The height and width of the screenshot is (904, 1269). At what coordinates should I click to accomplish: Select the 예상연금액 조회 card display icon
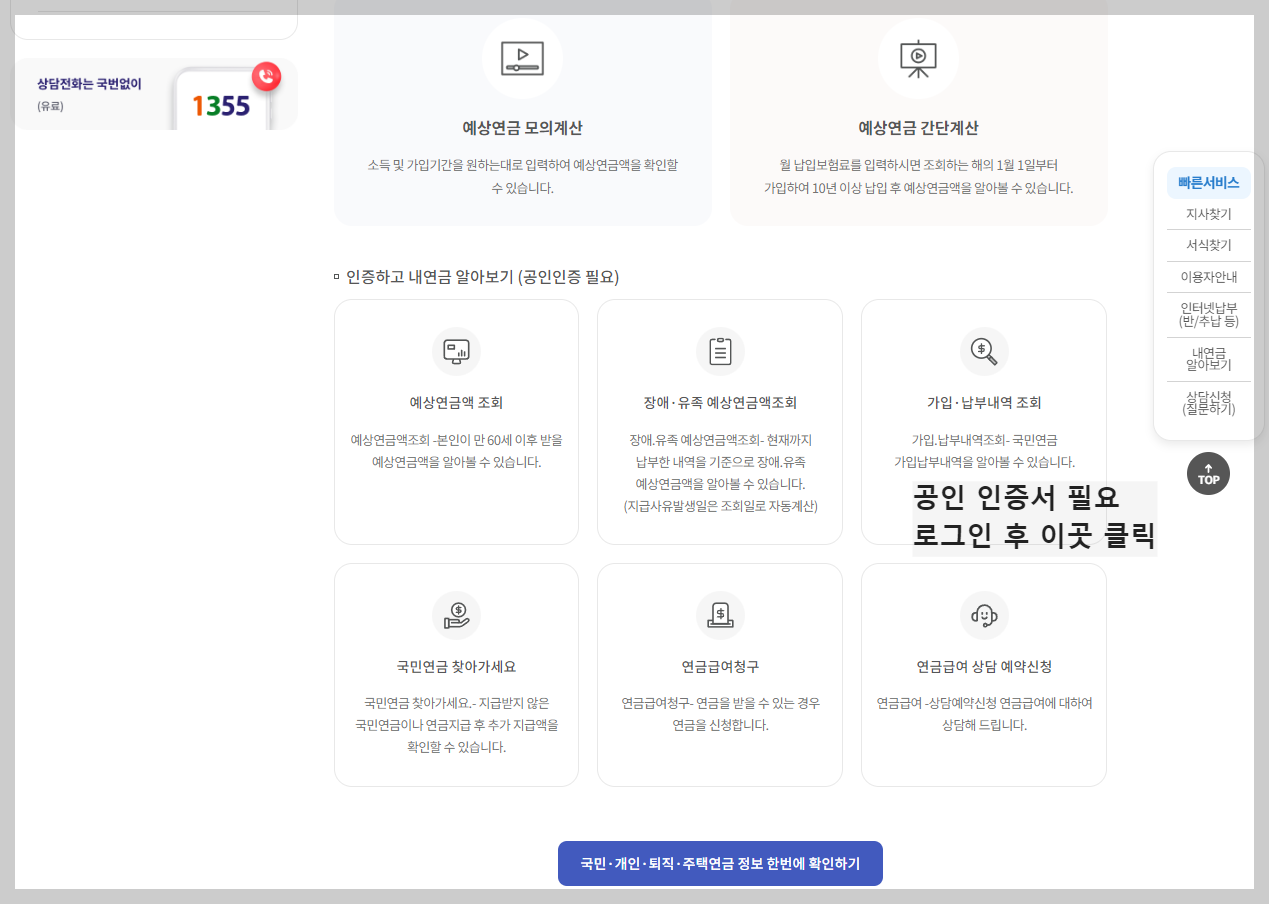(456, 351)
